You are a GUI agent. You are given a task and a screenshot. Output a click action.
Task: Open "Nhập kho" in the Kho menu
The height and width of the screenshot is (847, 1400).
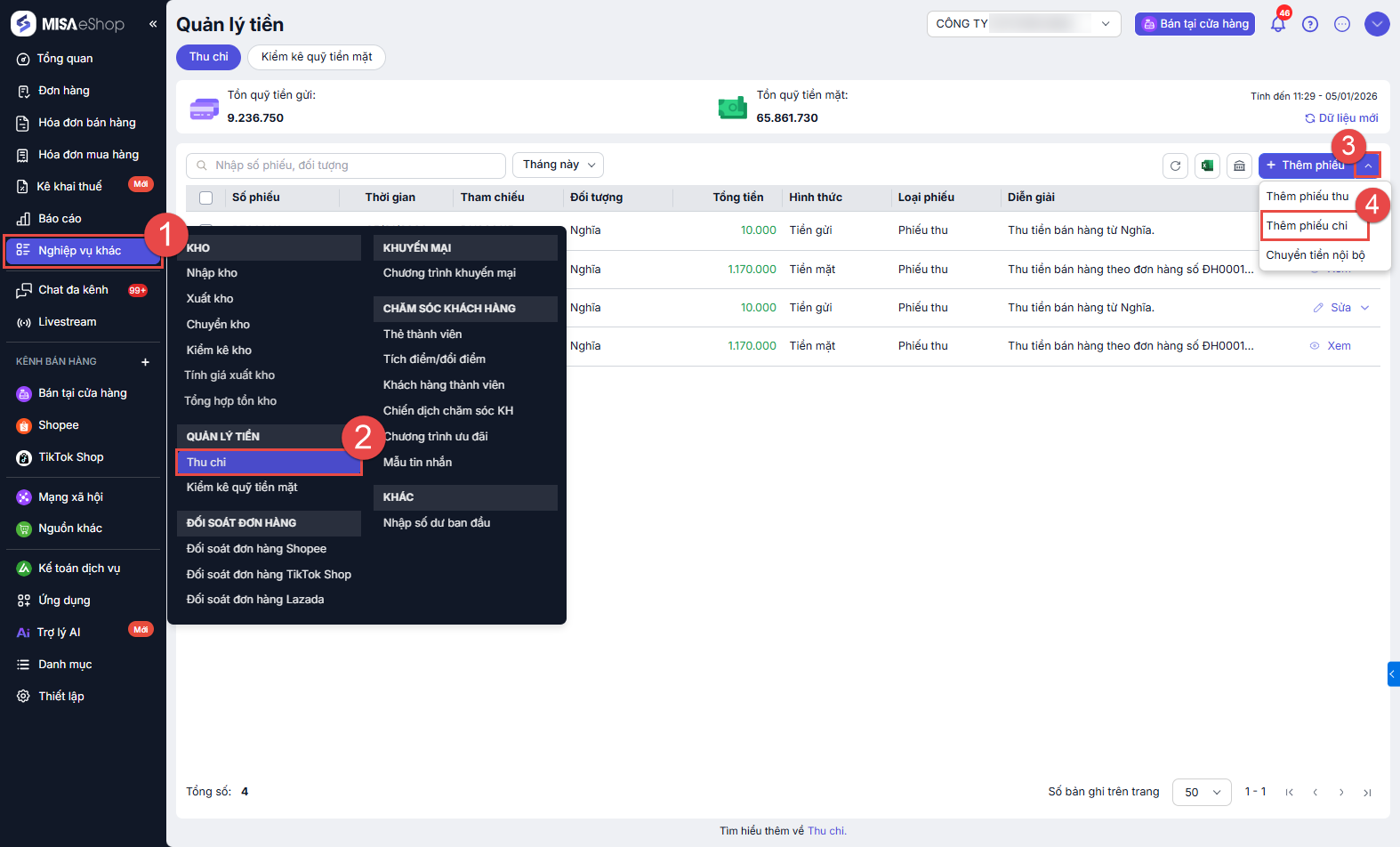[212, 273]
